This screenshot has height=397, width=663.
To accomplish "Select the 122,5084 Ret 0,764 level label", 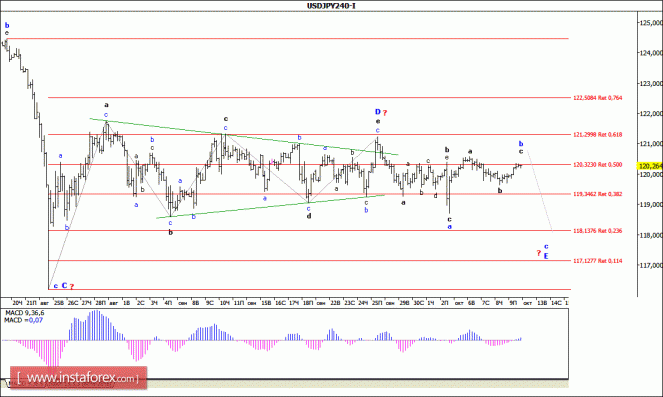I will tap(597, 98).
